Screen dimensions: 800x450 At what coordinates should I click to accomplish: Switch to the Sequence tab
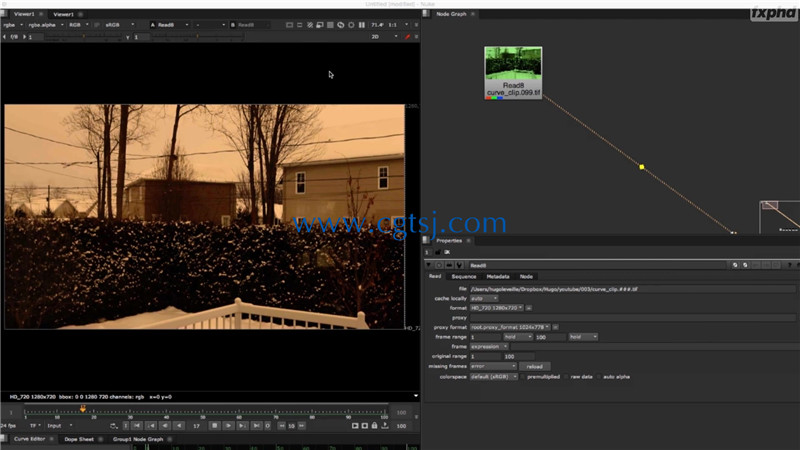pyautogui.click(x=464, y=277)
